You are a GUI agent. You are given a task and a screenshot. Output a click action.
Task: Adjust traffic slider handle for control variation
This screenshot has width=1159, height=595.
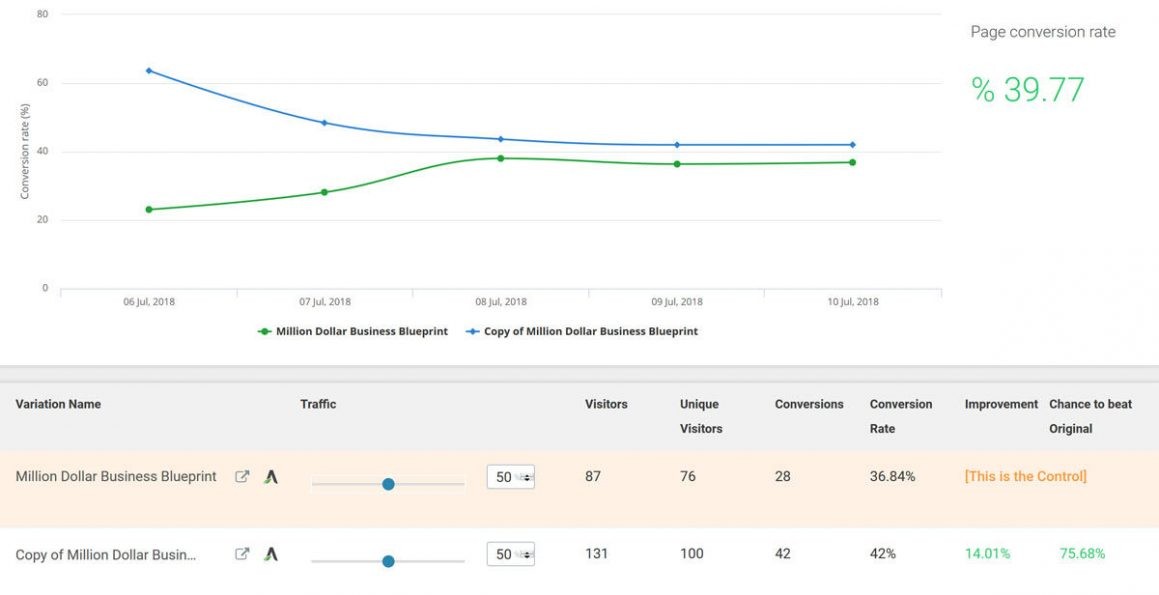(x=388, y=484)
